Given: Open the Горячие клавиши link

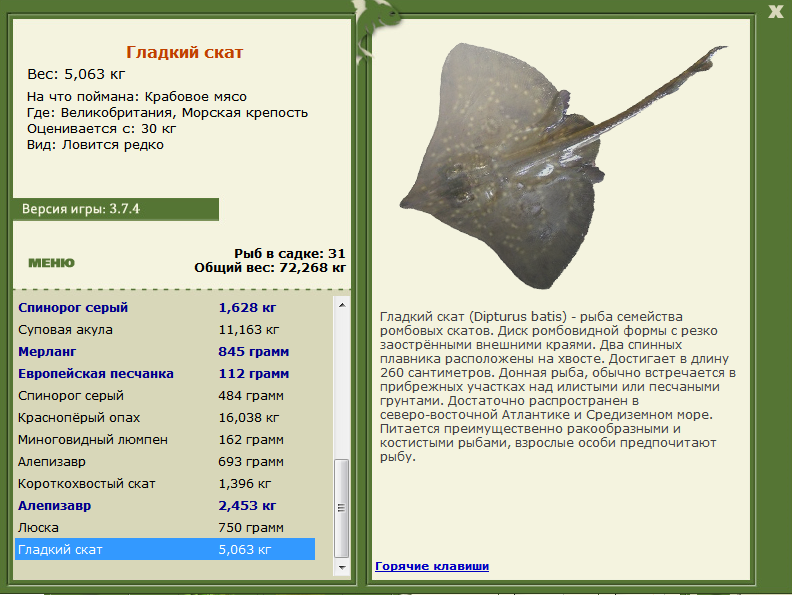Looking at the screenshot, I should point(432,566).
